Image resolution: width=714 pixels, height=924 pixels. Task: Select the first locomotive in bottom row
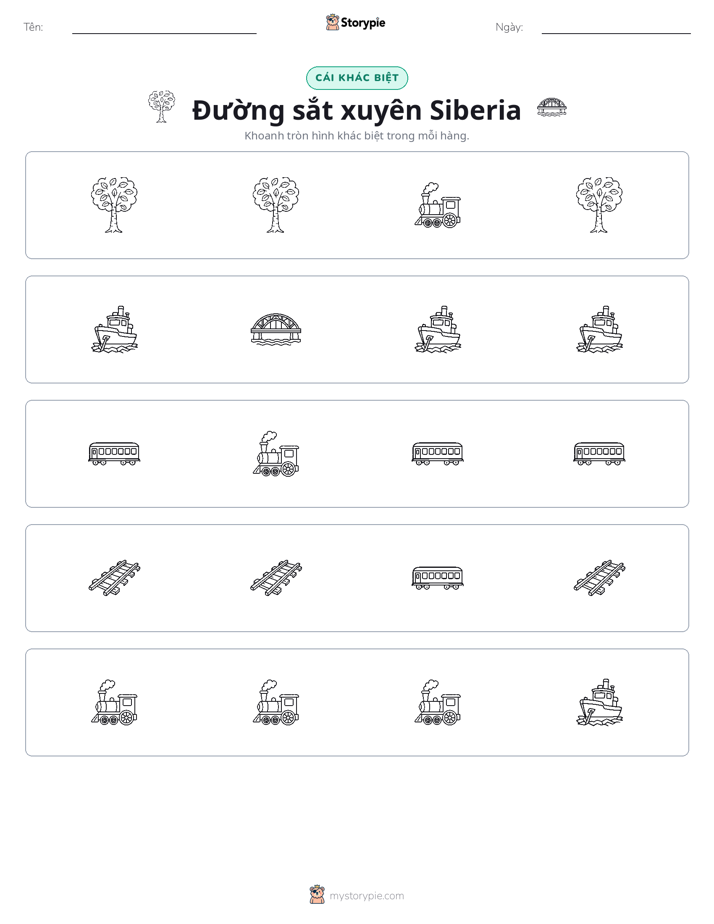click(x=114, y=702)
